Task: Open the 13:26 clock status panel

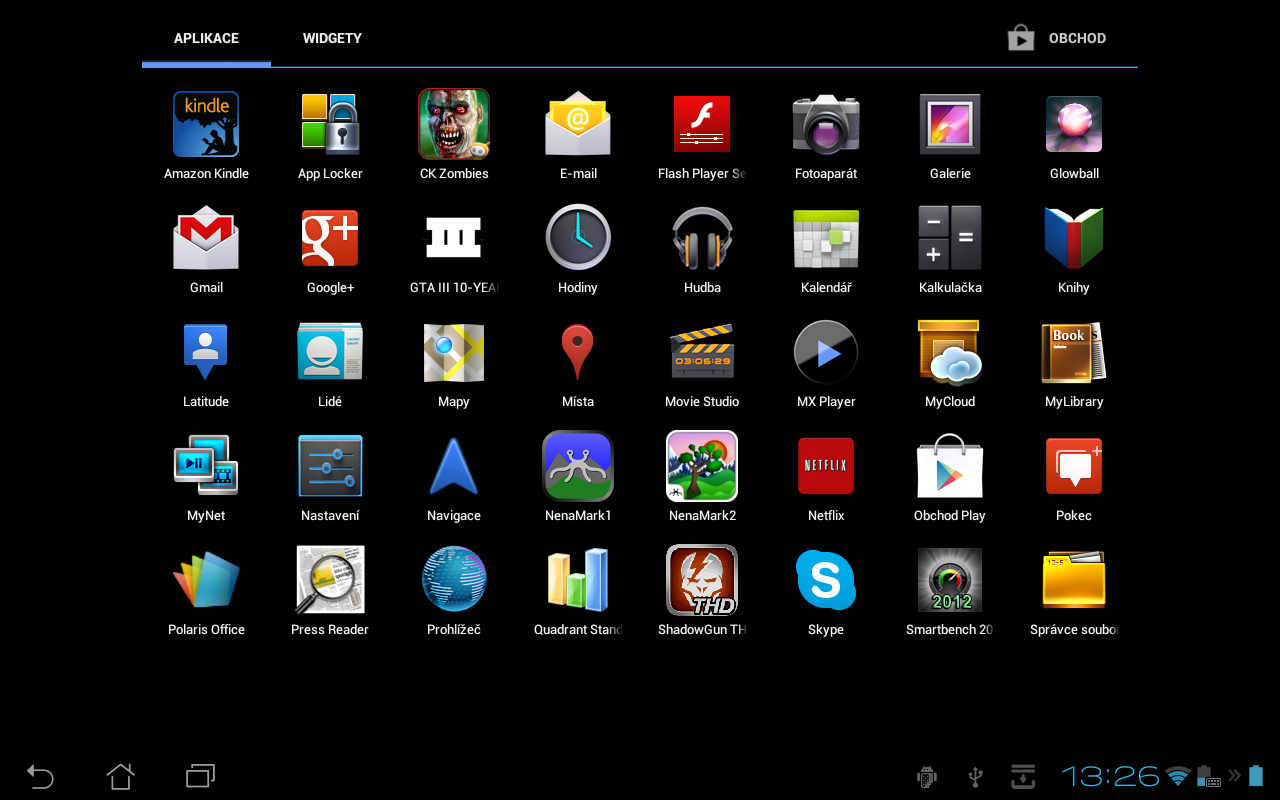Action: click(x=1110, y=776)
